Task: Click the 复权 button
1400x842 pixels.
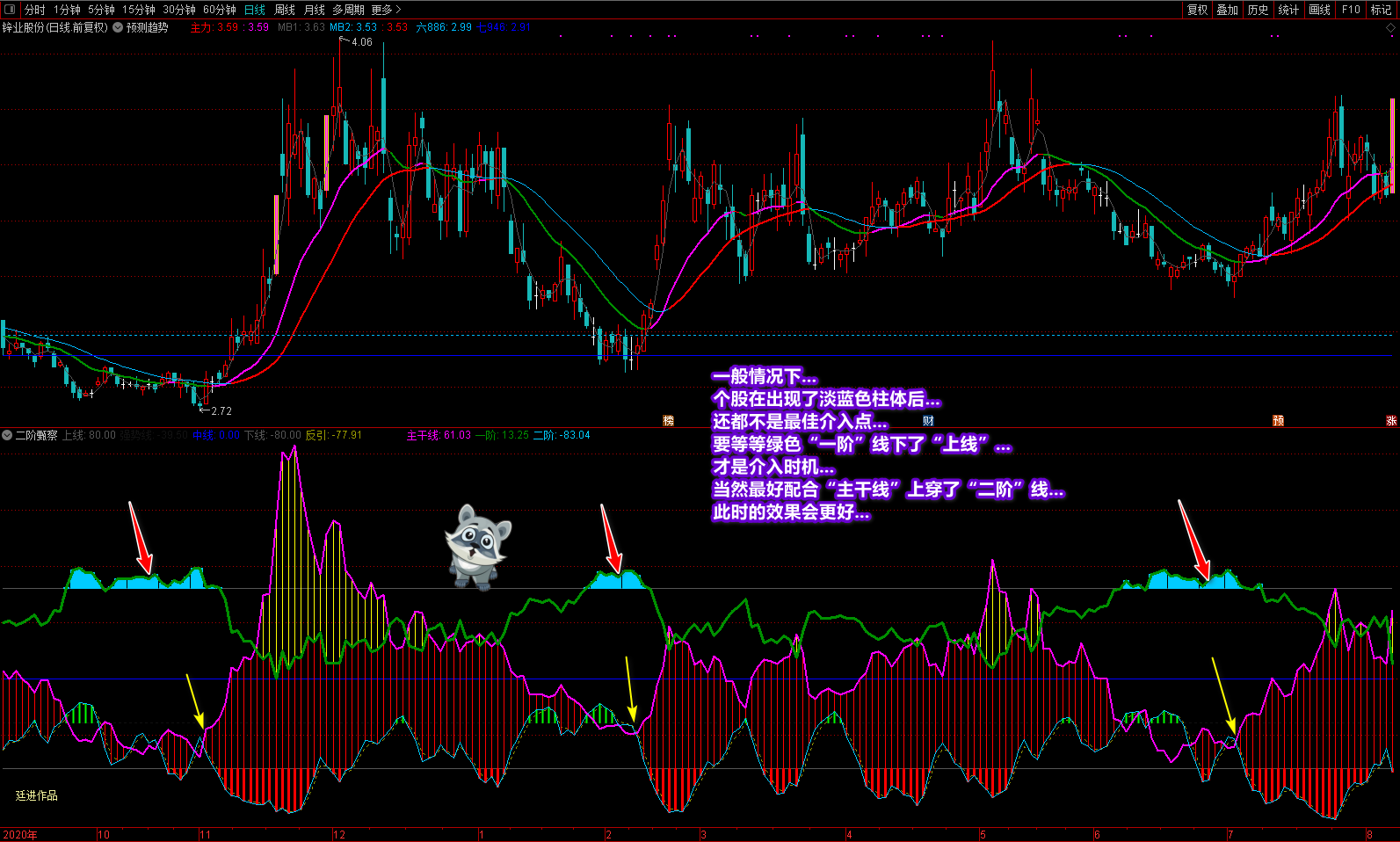Action: pyautogui.click(x=1197, y=10)
